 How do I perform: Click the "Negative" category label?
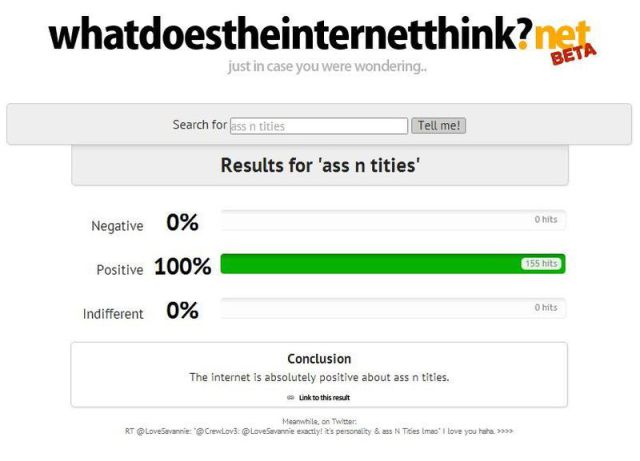click(117, 226)
